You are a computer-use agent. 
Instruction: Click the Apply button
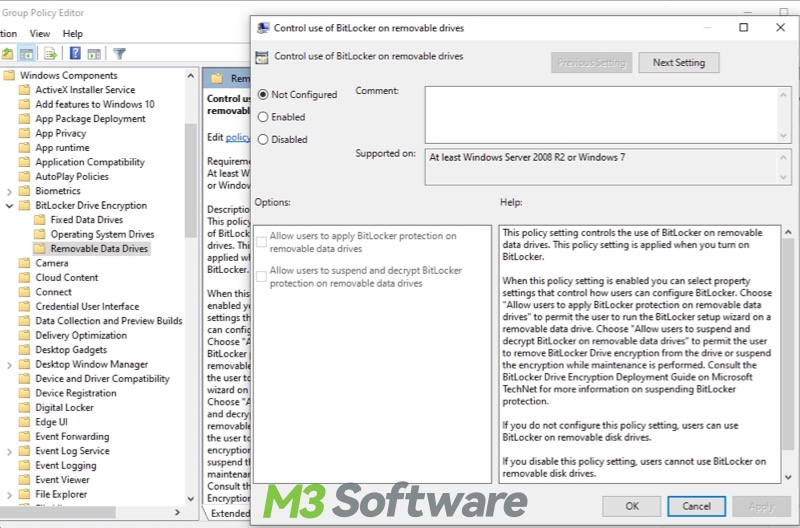[x=761, y=506]
